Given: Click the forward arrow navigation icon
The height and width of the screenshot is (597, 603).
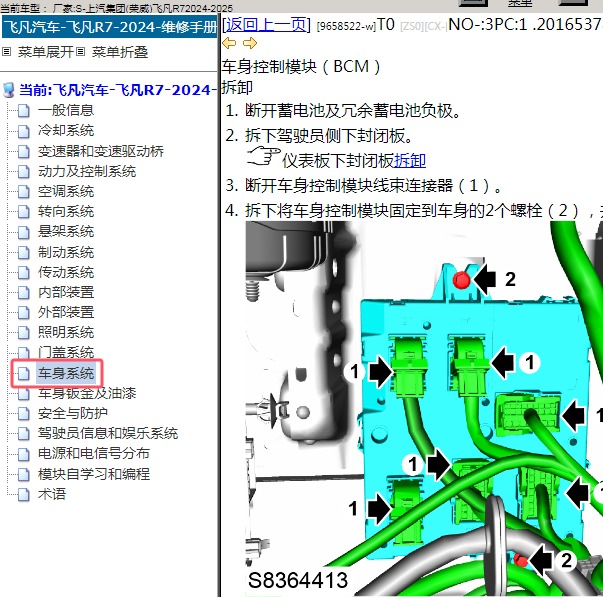Looking at the screenshot, I should [x=250, y=43].
